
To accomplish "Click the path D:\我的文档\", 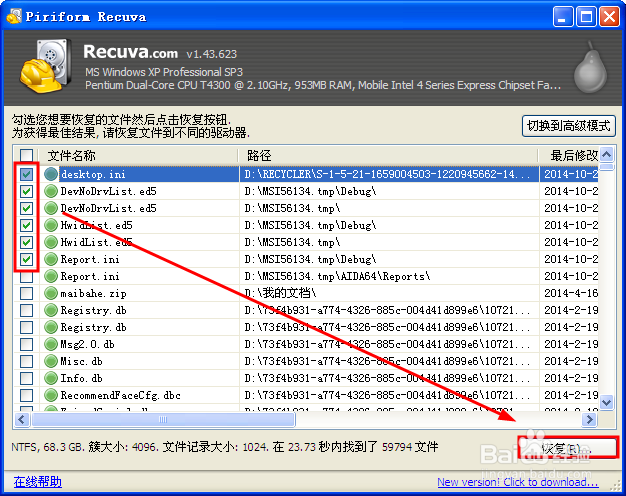I will pyautogui.click(x=280, y=294).
